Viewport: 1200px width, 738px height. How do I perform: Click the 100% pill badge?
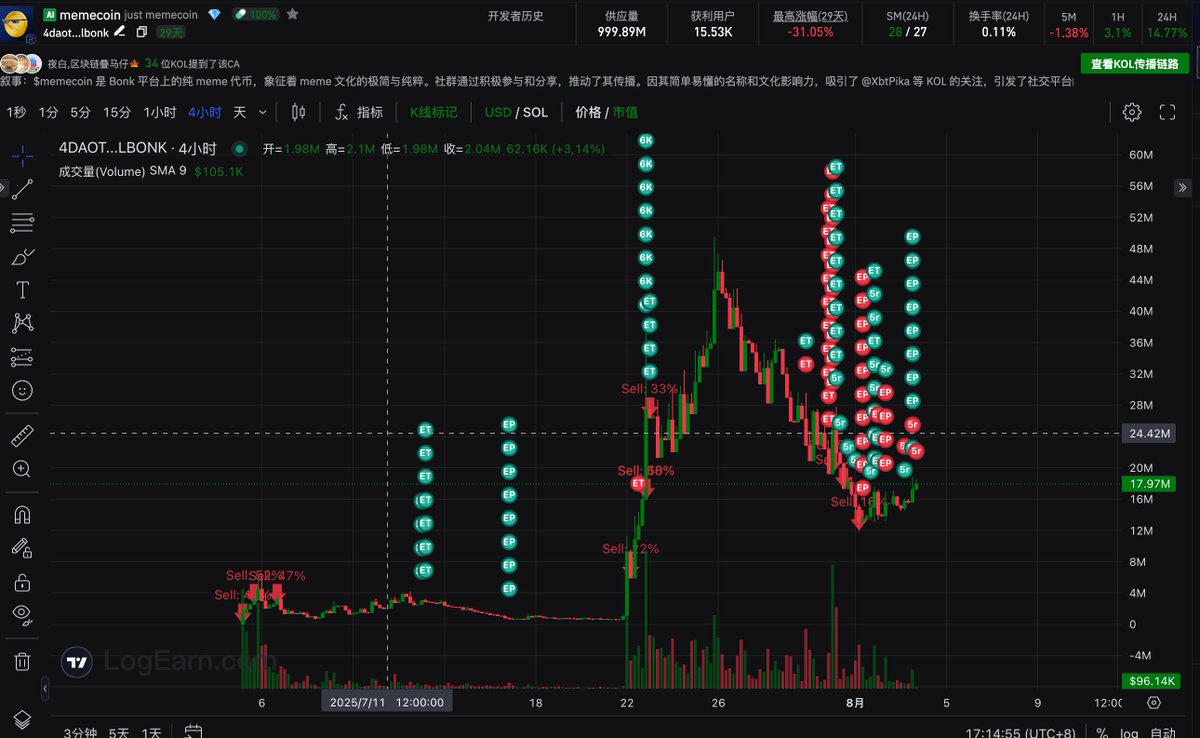[x=255, y=15]
